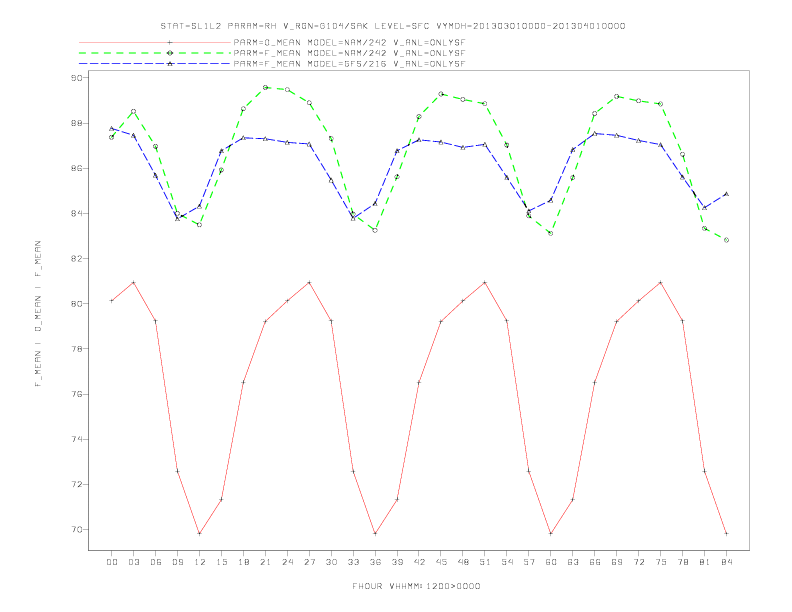Click the red line peak marker at hour 51
This screenshot has width=792, height=612.
tap(485, 282)
